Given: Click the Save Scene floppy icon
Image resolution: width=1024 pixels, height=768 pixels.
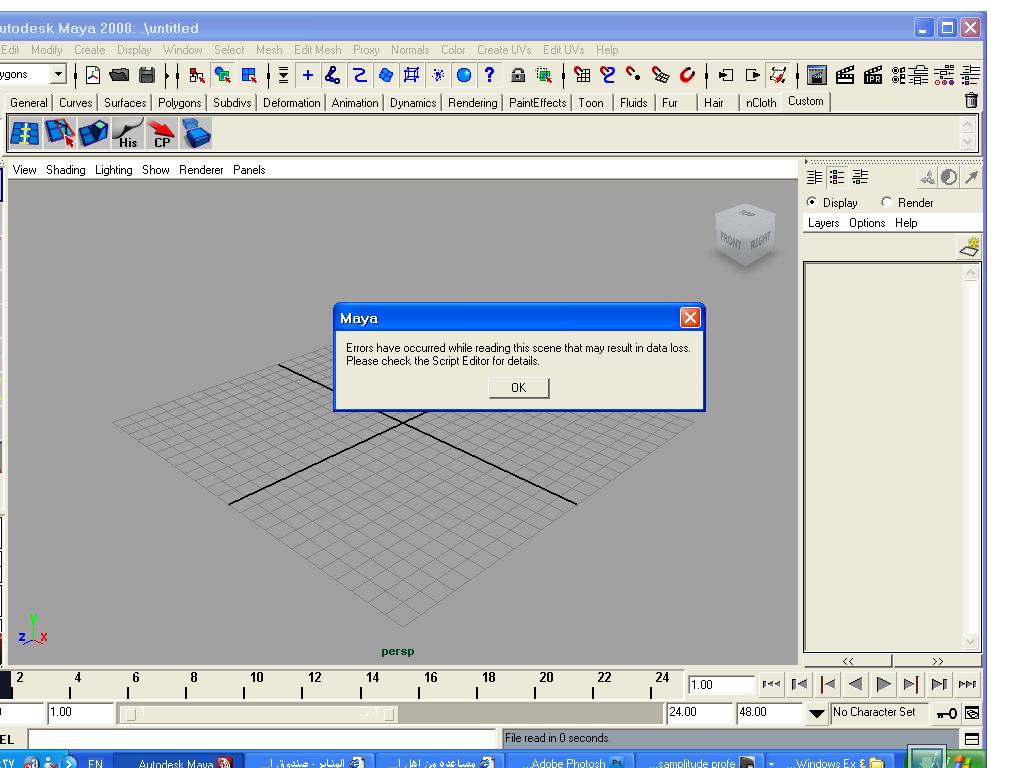Looking at the screenshot, I should click(x=147, y=75).
